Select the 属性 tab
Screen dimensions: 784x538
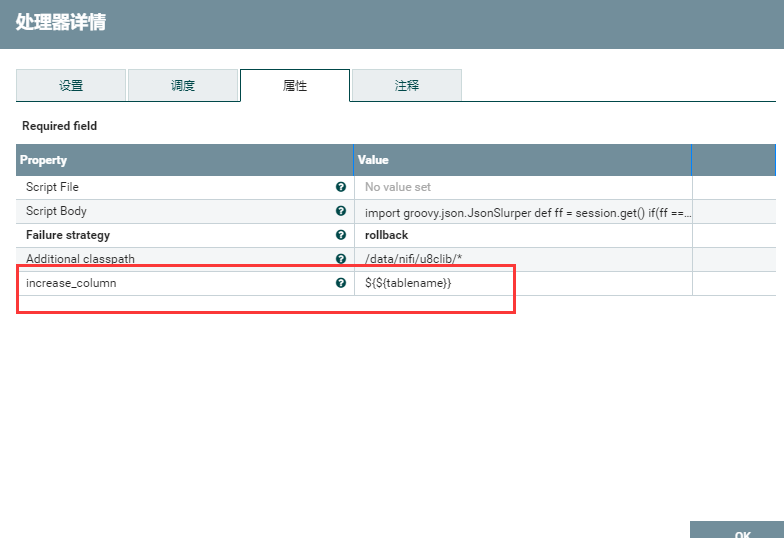point(295,86)
